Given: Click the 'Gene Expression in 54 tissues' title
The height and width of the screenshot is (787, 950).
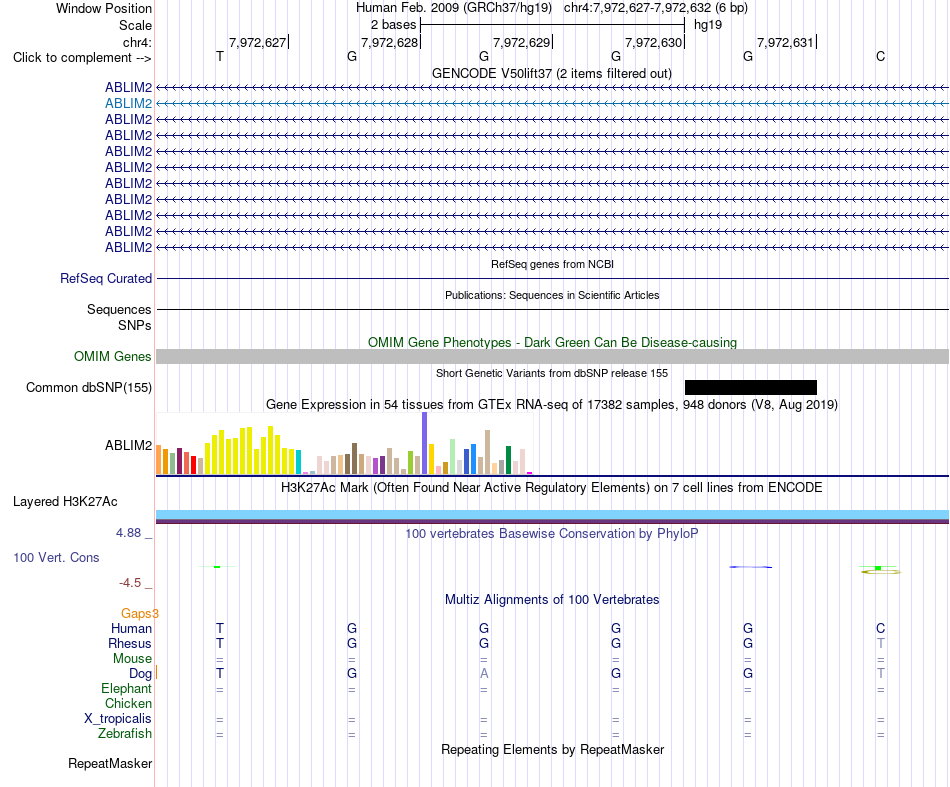Looking at the screenshot, I should point(552,404).
